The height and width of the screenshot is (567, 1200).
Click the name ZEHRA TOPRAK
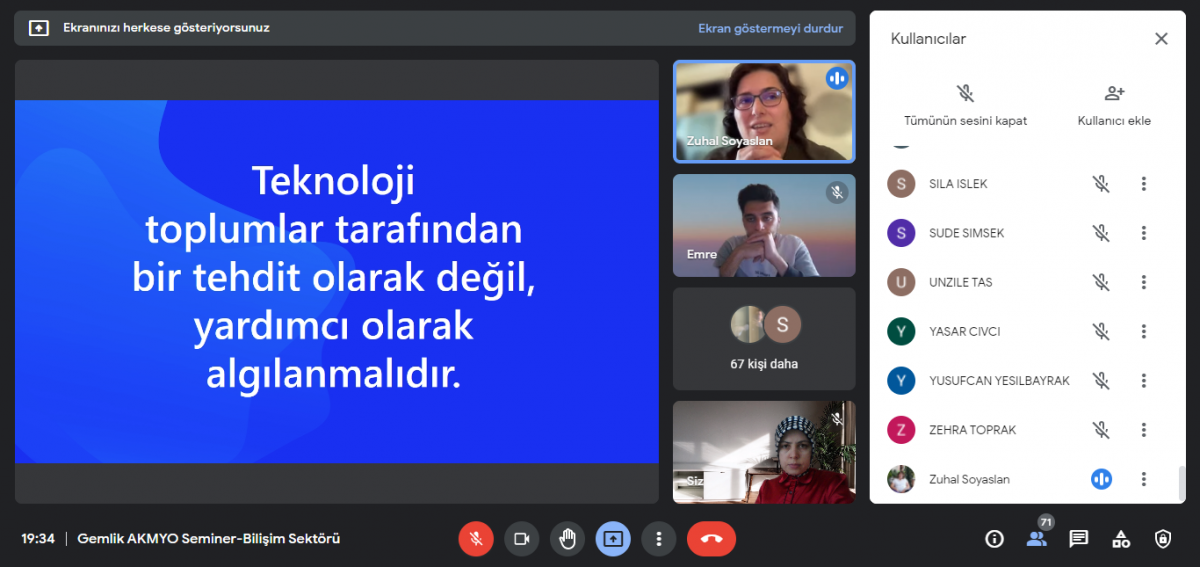tap(972, 430)
